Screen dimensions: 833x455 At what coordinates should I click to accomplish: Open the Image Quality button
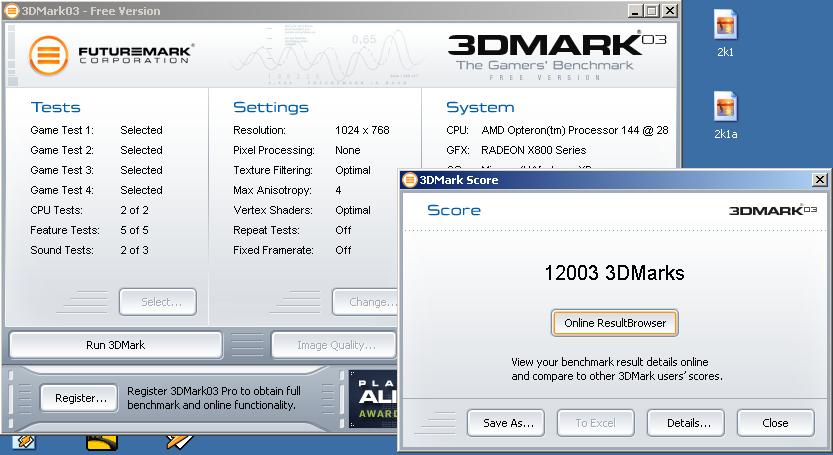[x=334, y=345]
